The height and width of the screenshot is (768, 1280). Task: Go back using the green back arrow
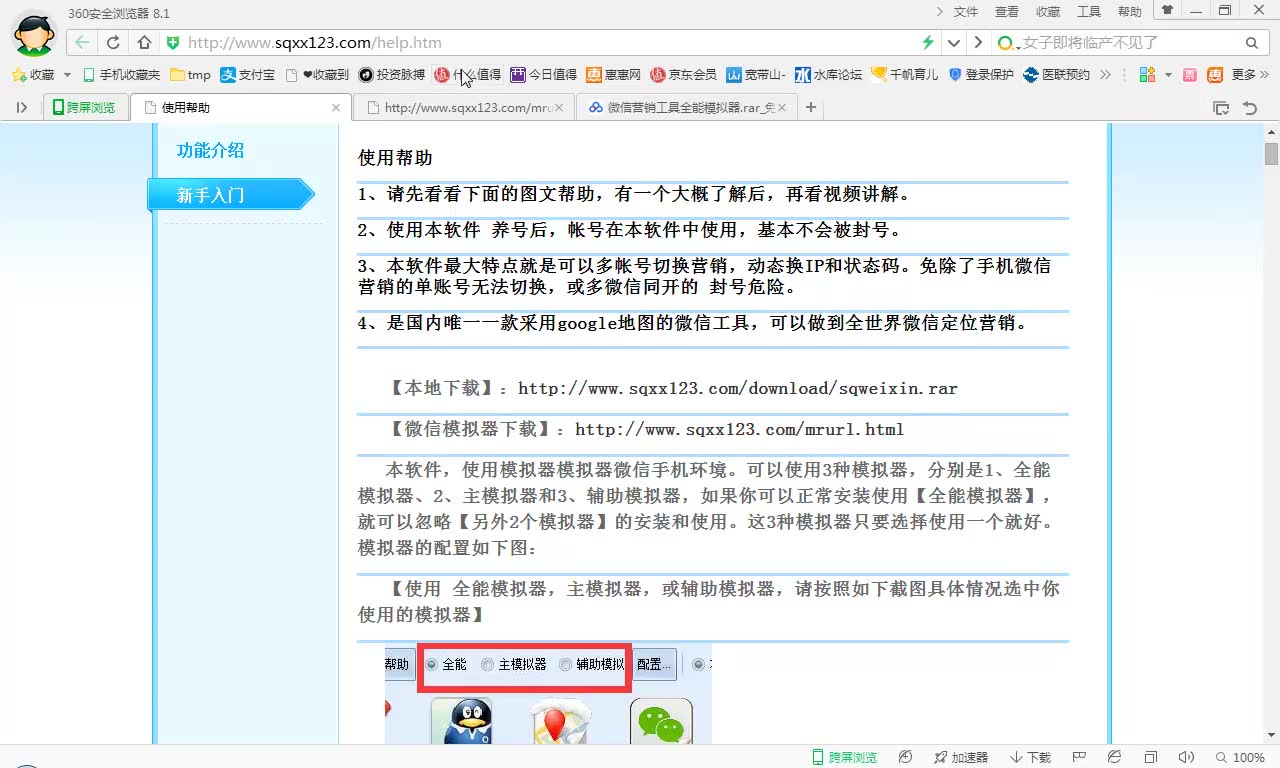click(82, 43)
